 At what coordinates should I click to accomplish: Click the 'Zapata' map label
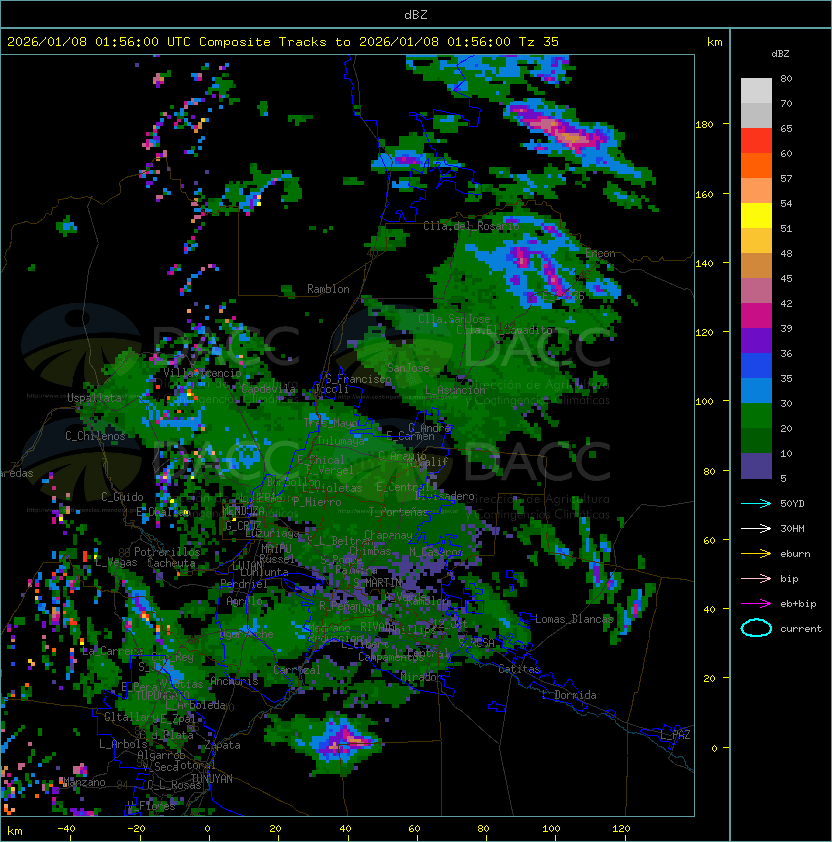click(222, 745)
